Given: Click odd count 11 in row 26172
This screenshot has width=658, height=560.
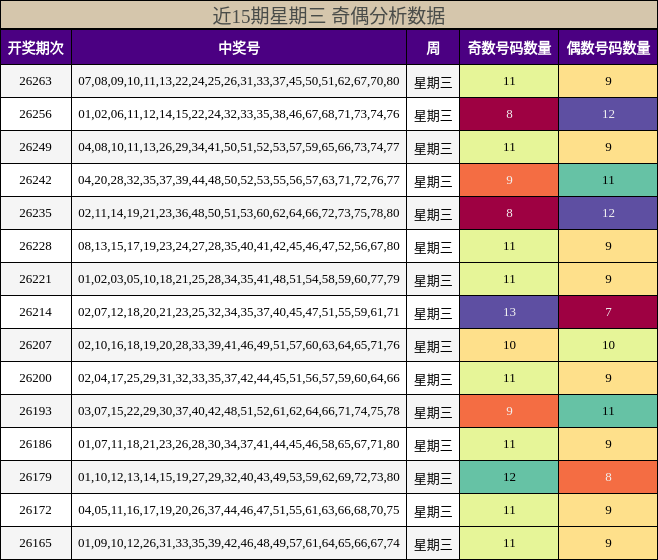Looking at the screenshot, I should [509, 510].
